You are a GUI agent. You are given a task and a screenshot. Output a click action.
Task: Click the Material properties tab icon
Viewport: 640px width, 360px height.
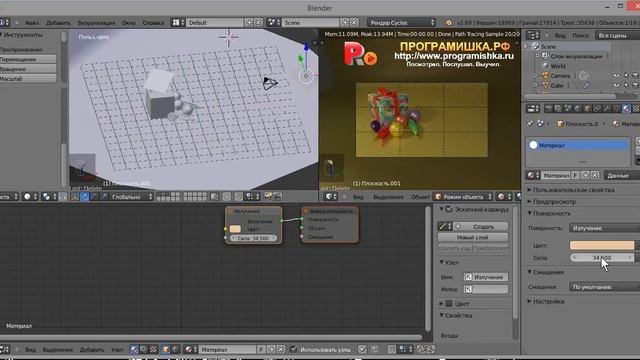[x=626, y=108]
